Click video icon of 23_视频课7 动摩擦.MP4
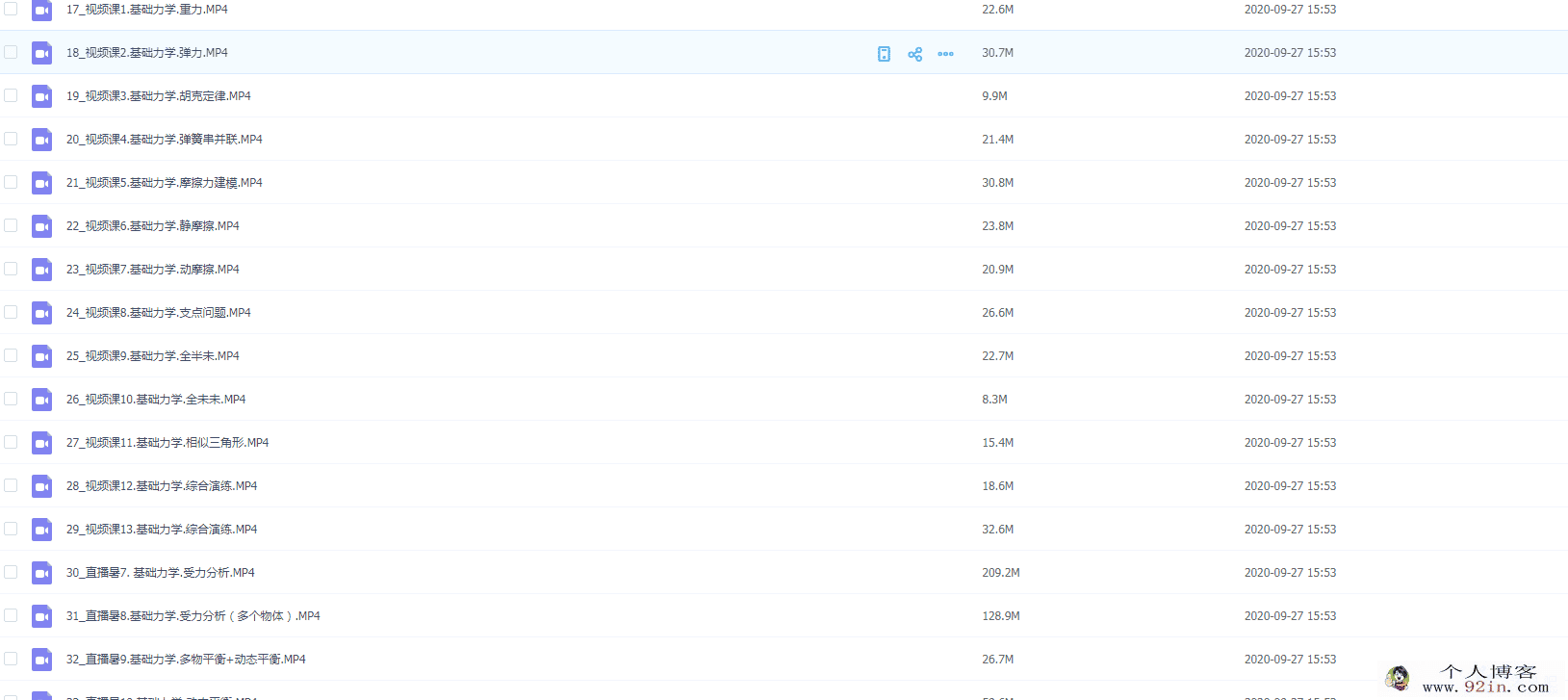This screenshot has width=1568, height=700. [41, 270]
